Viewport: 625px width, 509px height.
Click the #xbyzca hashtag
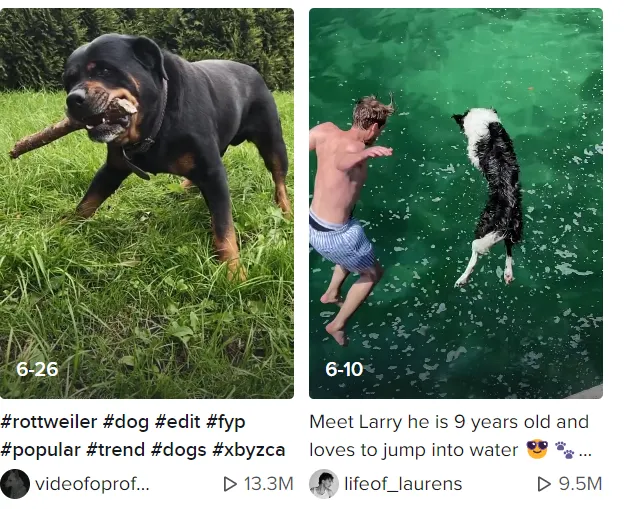click(249, 450)
